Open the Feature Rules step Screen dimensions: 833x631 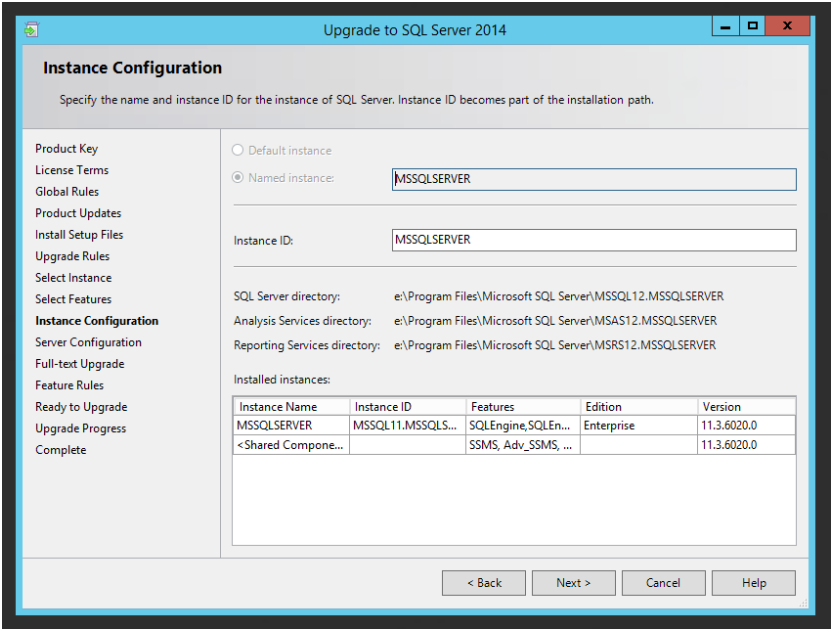pos(70,385)
